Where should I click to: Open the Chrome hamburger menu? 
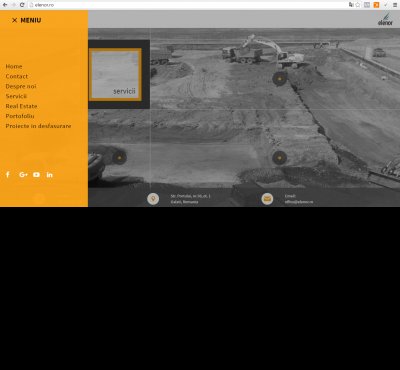[395, 5]
